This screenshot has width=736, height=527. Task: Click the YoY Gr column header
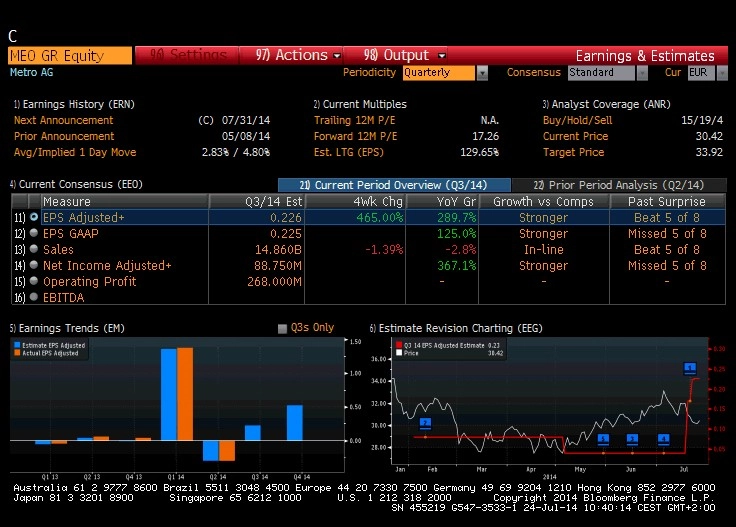pos(442,201)
